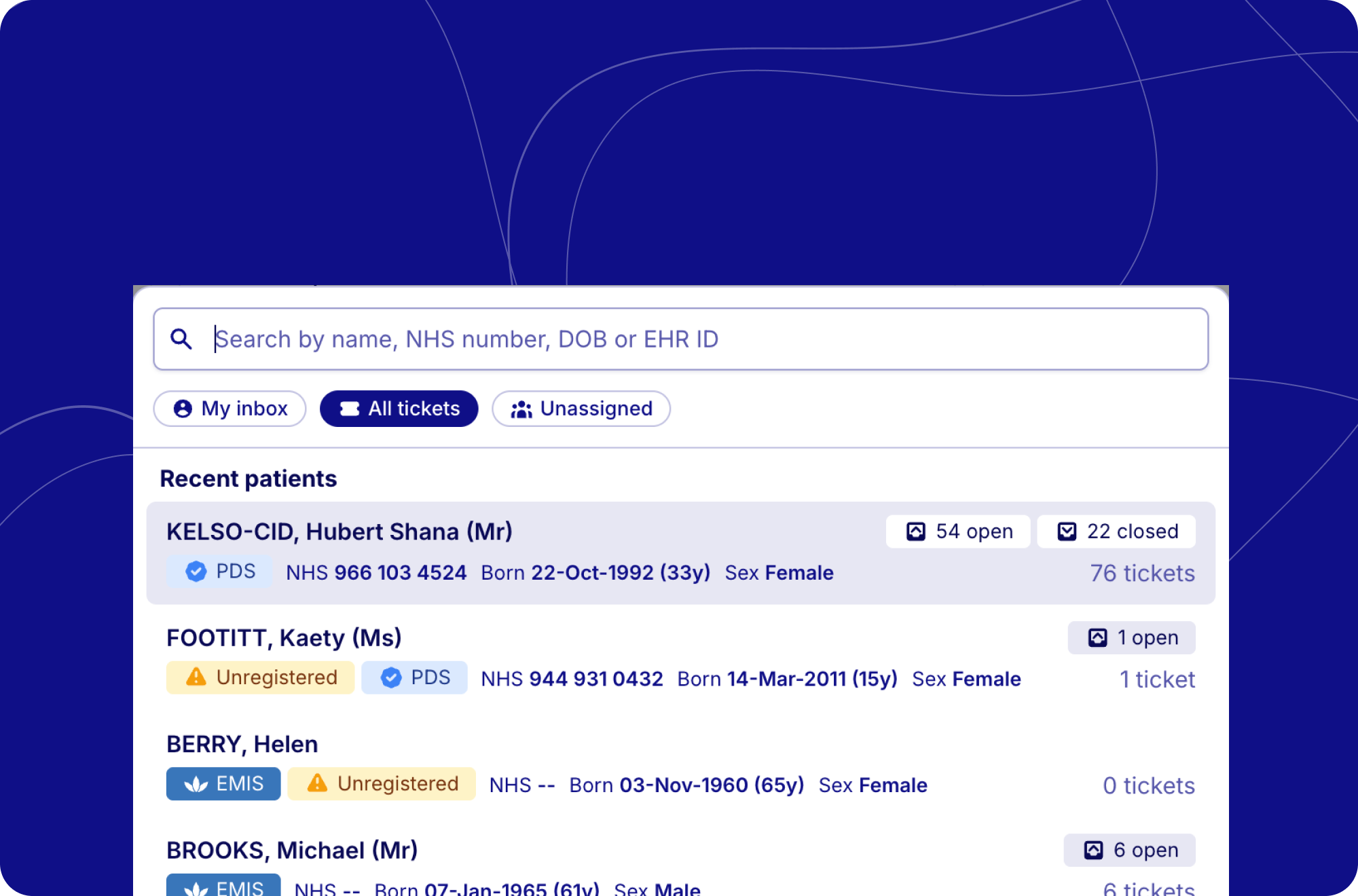This screenshot has width=1358, height=896.
Task: View Brooks' 6 open tickets badge
Action: 1130,851
